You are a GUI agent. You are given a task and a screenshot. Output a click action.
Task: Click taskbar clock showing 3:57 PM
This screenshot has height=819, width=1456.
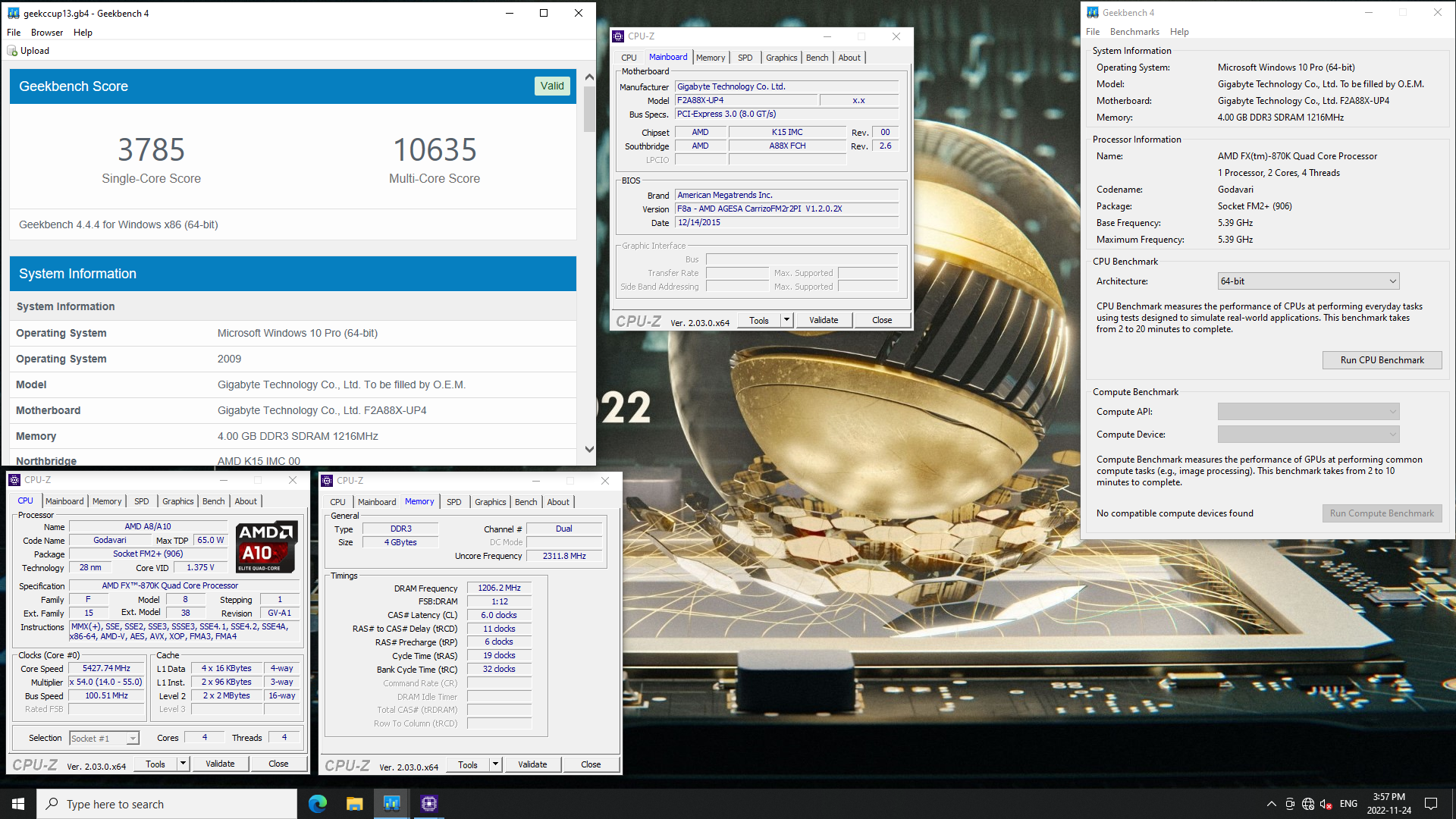tap(1389, 804)
